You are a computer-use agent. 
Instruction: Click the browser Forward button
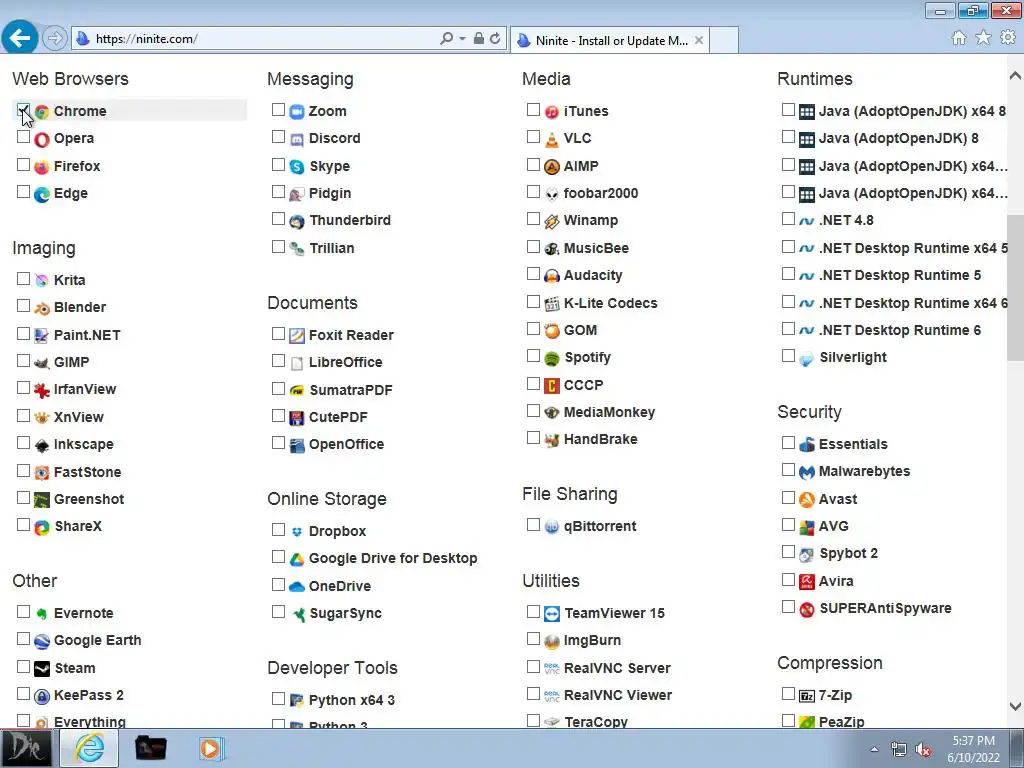point(55,38)
